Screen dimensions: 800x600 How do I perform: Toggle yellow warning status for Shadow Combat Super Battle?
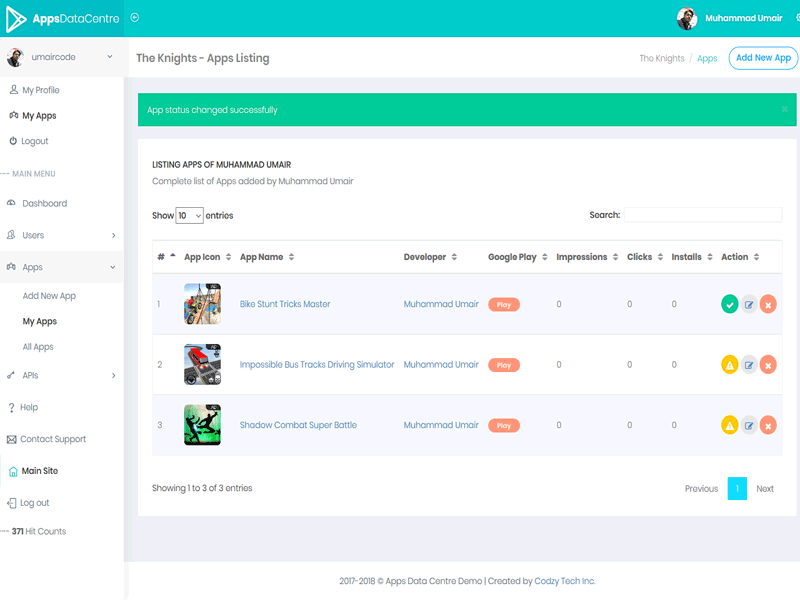729,426
